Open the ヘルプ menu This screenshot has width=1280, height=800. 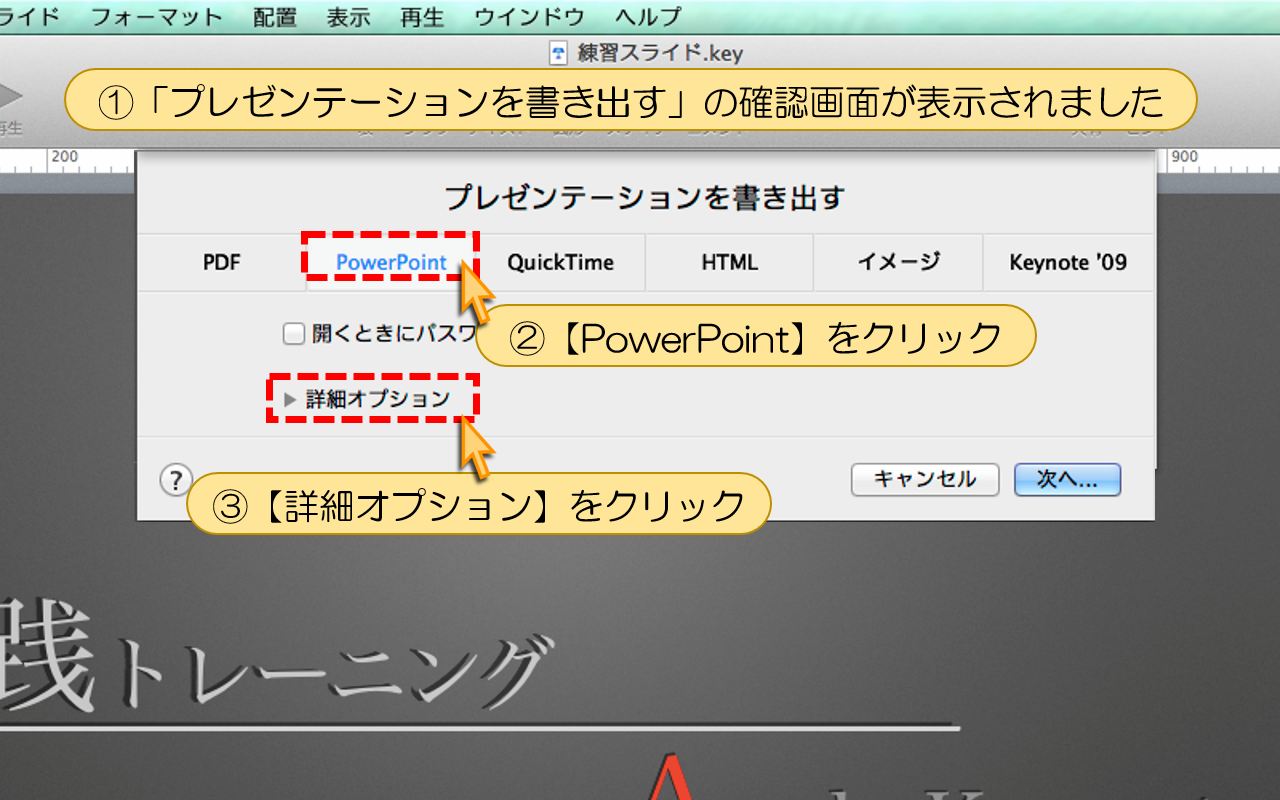pos(648,17)
